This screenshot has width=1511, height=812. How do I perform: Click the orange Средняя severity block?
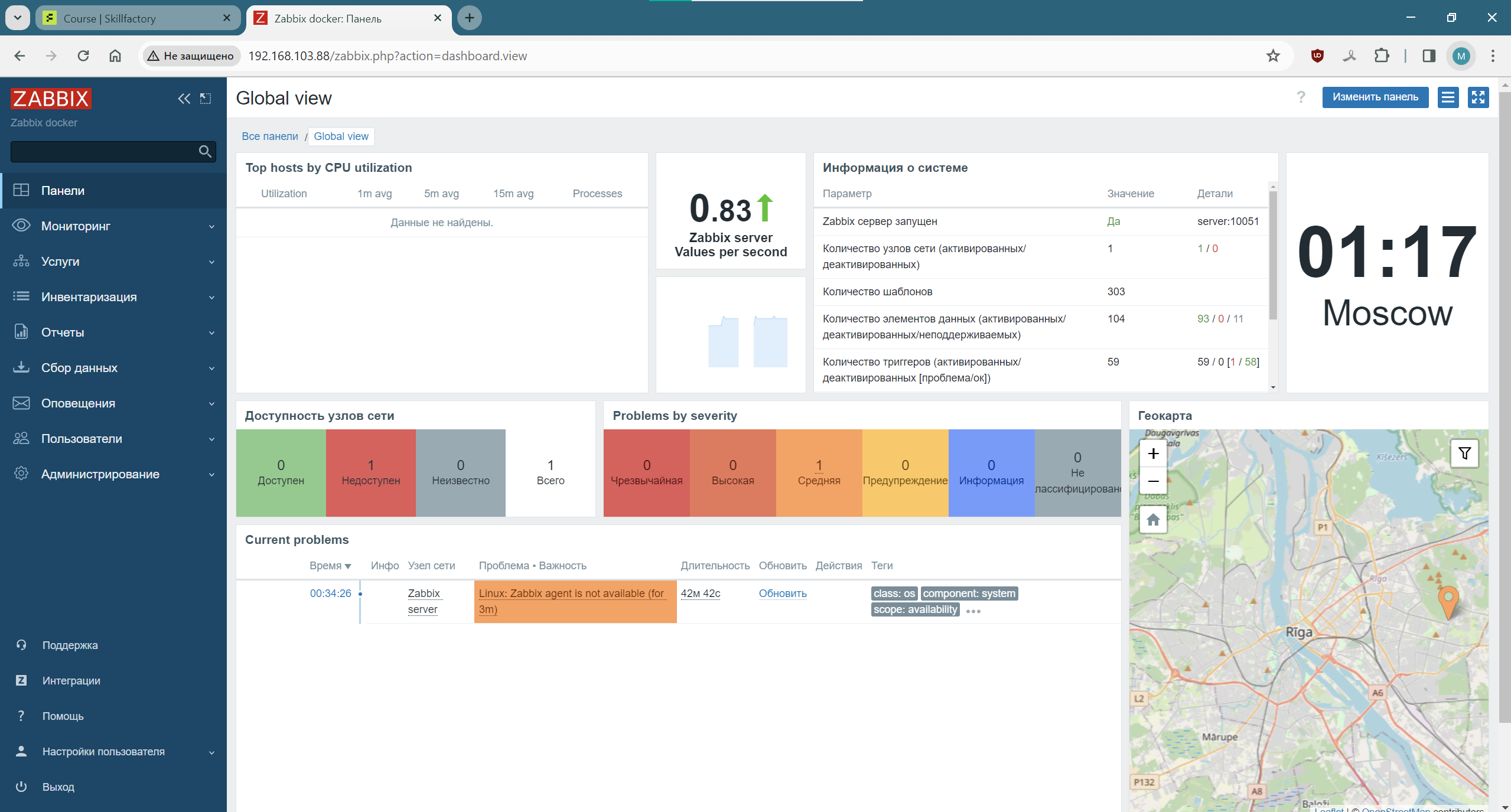click(x=819, y=472)
